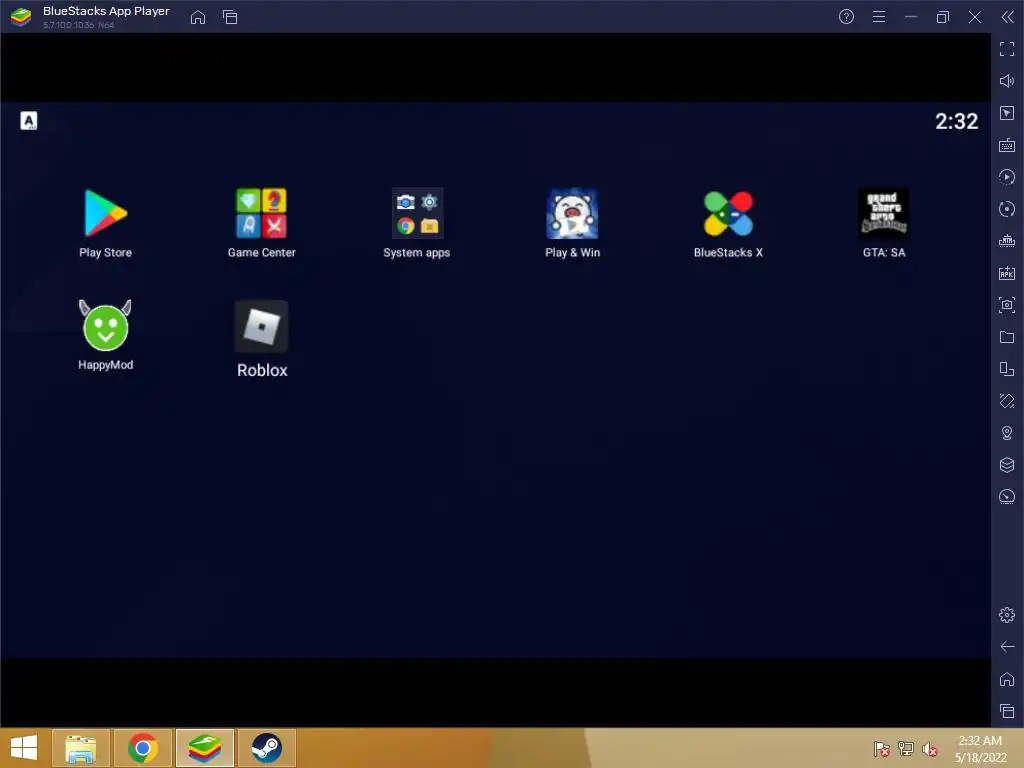The height and width of the screenshot is (768, 1024).
Task: Open set location pin icon in sidebar
Action: [x=1007, y=433]
